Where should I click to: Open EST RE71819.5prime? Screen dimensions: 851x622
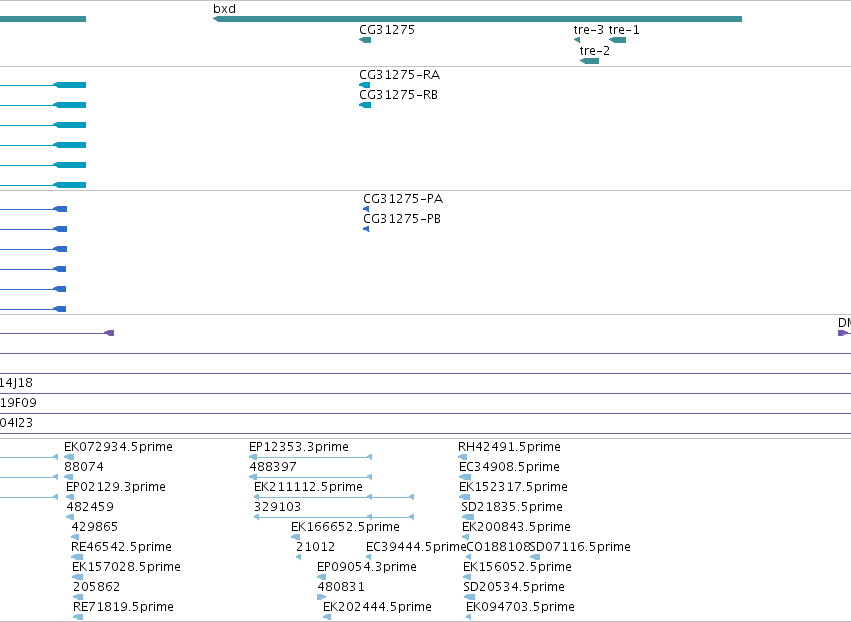(x=124, y=607)
